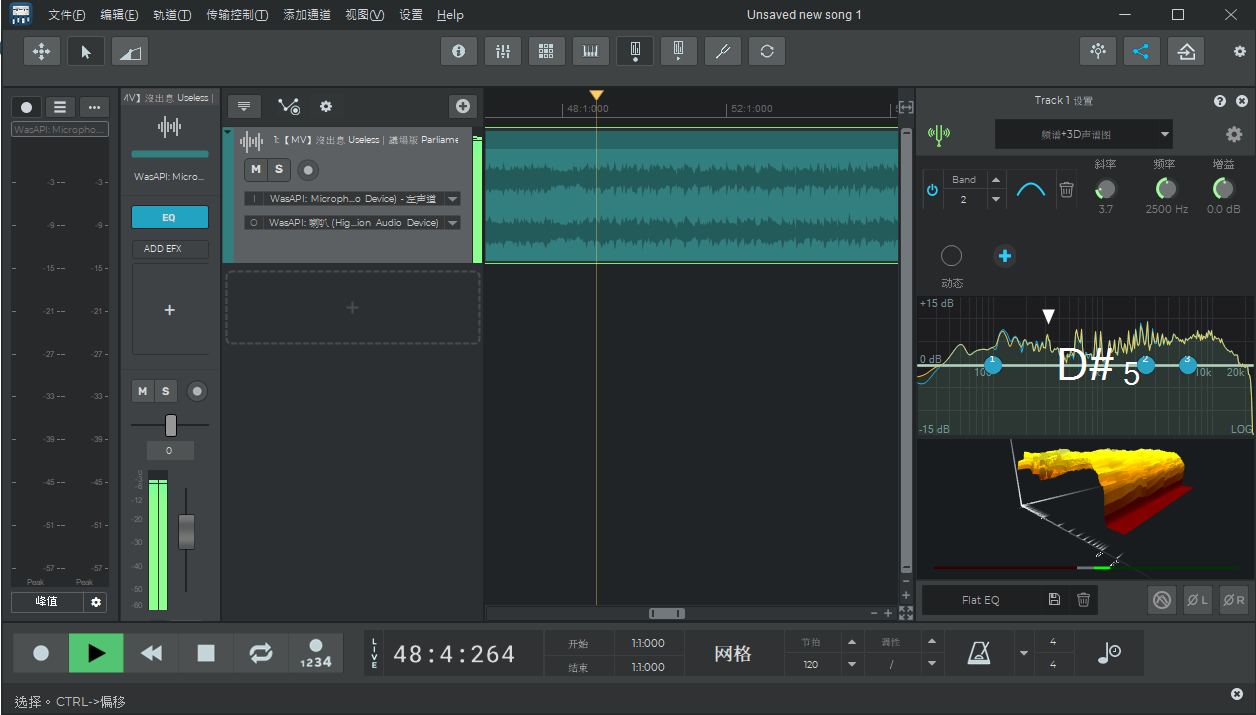Click the blue EQ button in channel strip
This screenshot has height=715, width=1256.
[170, 217]
